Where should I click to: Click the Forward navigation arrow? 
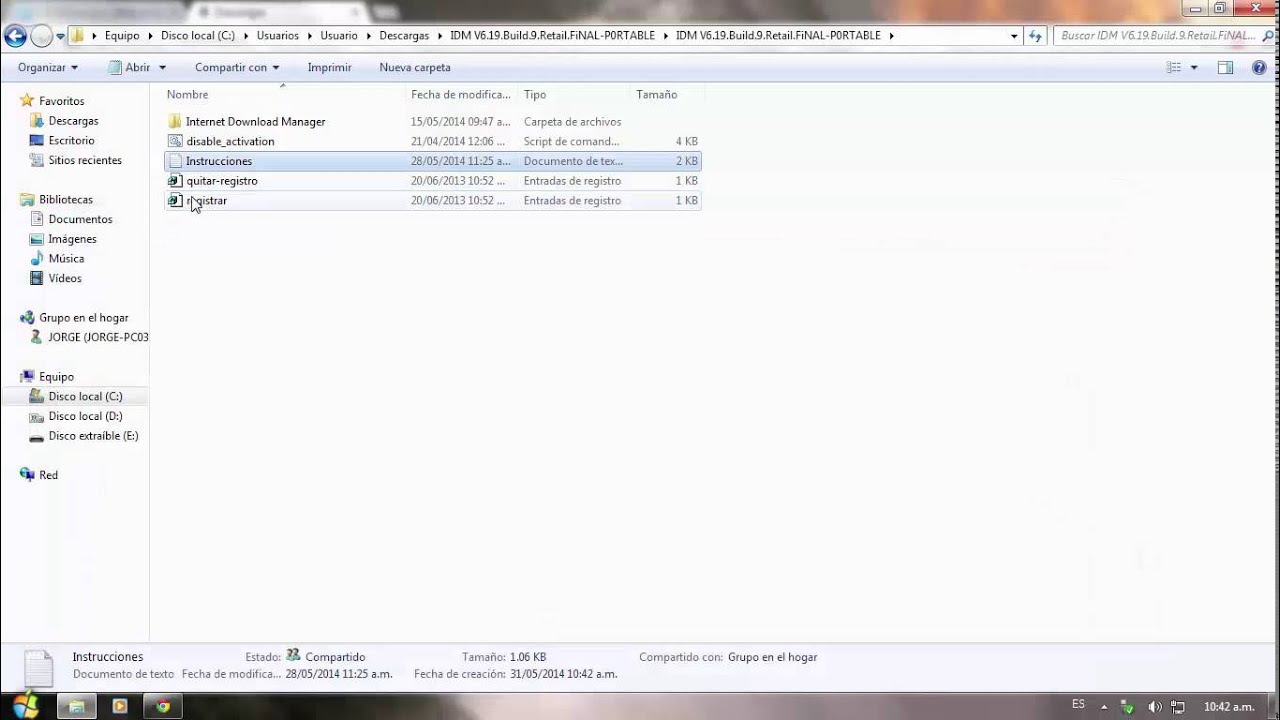[41, 37]
